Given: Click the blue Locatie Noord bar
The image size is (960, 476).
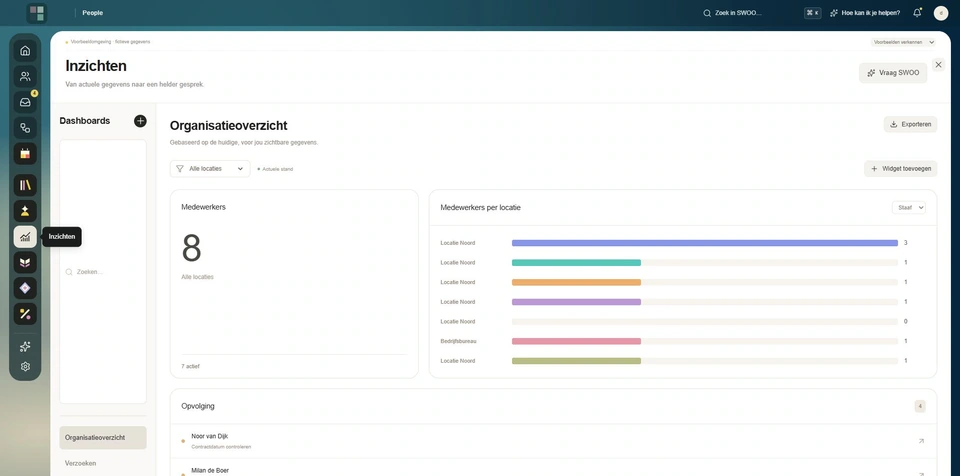Looking at the screenshot, I should (x=705, y=243).
